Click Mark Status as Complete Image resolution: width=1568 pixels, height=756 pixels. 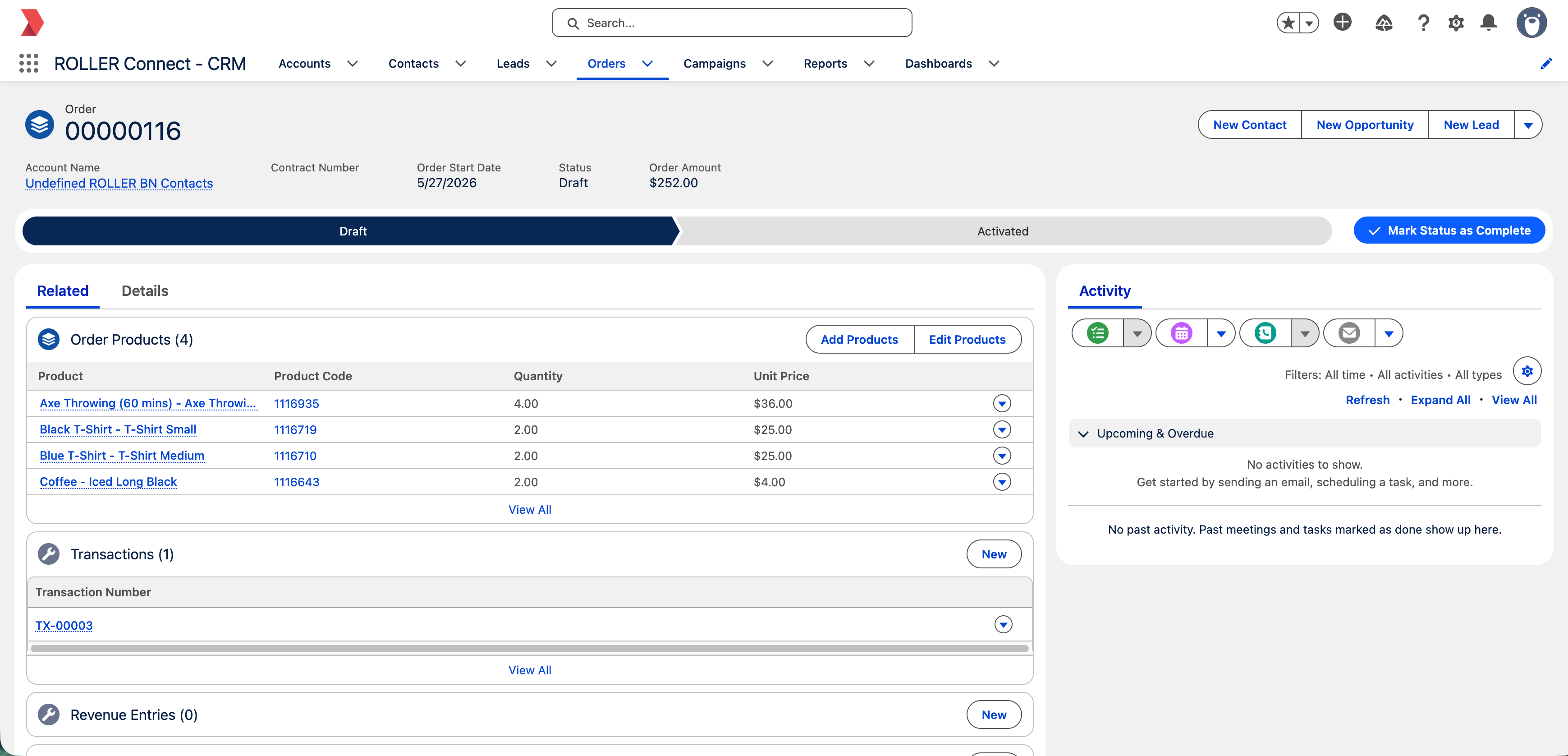[x=1449, y=230]
